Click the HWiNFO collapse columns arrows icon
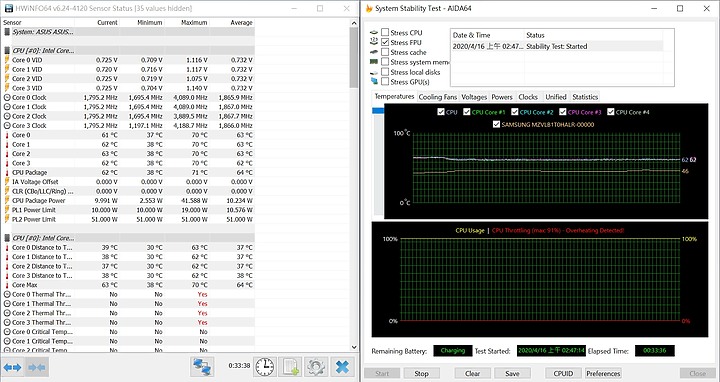The width and height of the screenshot is (720, 382). [x=37, y=367]
